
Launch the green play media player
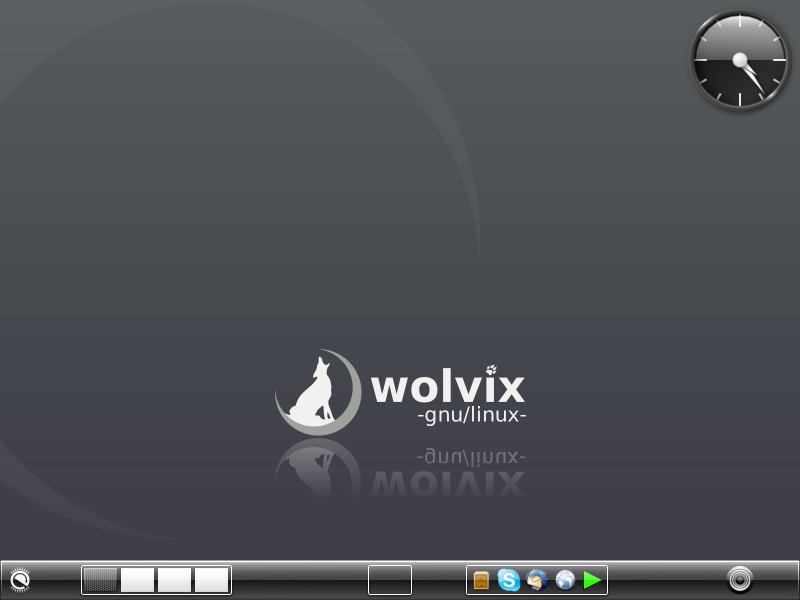click(592, 580)
